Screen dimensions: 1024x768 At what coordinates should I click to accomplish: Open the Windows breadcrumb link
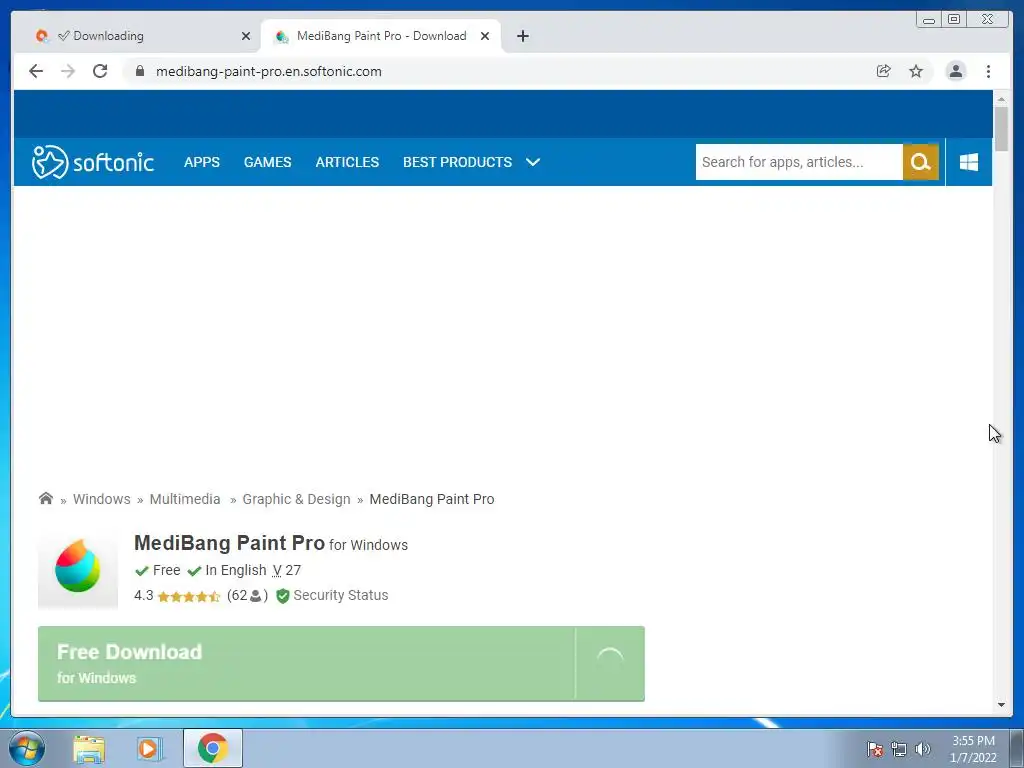(x=101, y=499)
